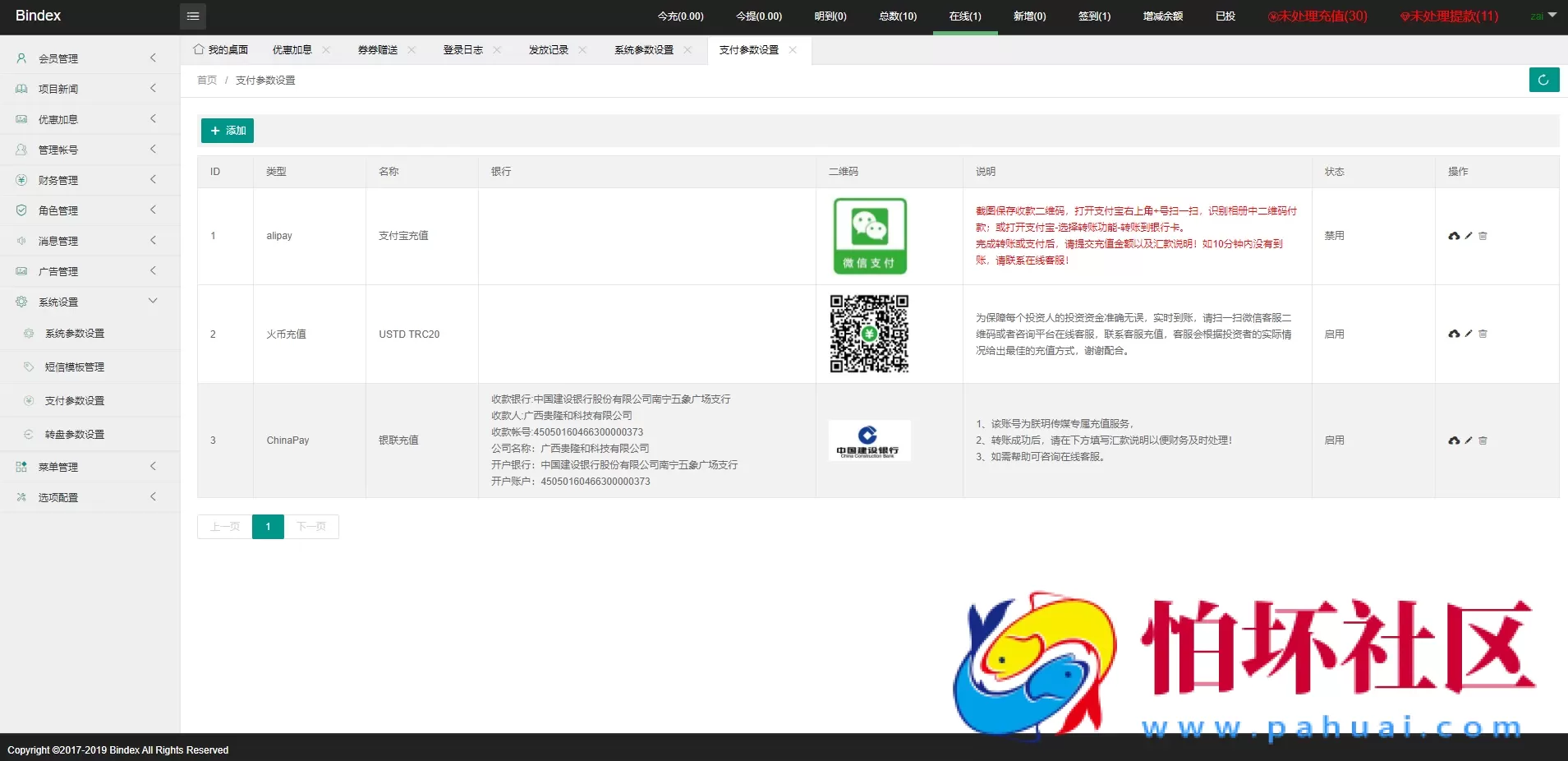
Task: Switch to the 登录日志 tab
Action: coord(462,50)
